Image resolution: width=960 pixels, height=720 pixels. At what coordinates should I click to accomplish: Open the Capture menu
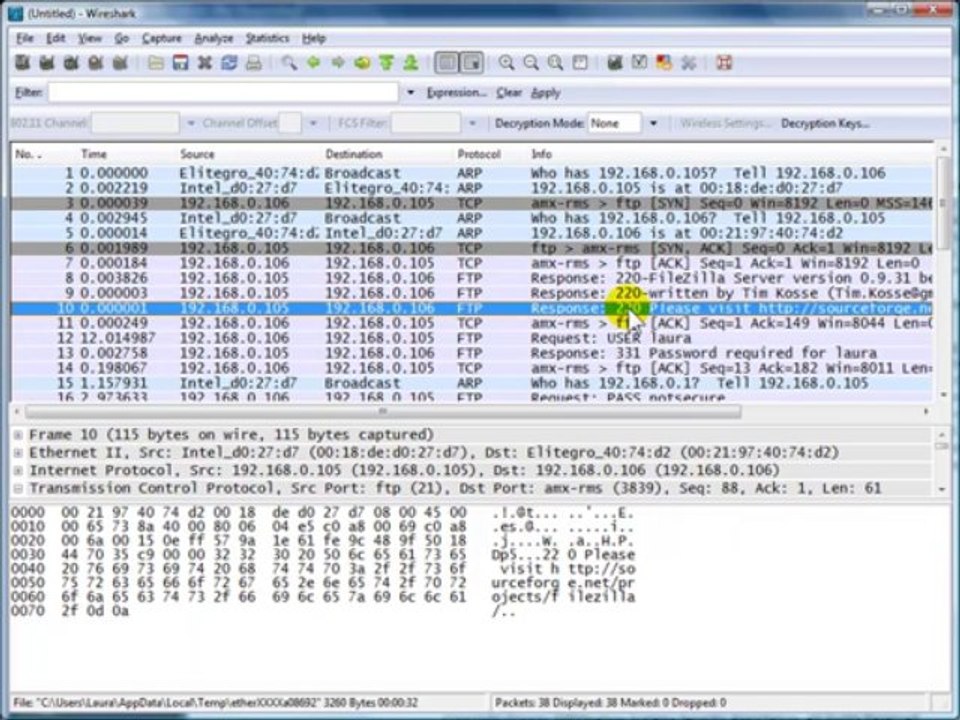162,39
